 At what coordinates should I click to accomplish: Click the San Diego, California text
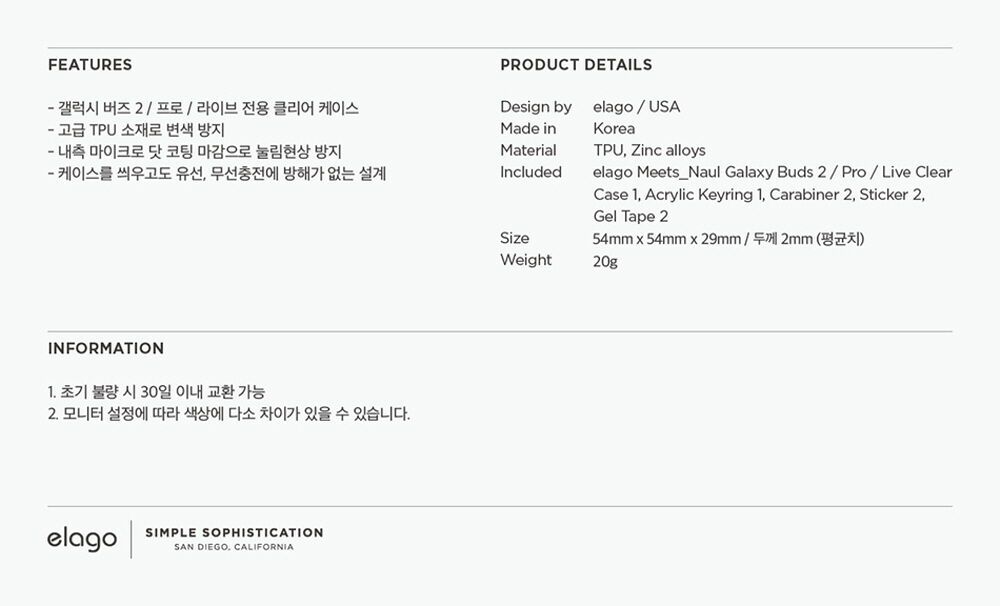(234, 547)
